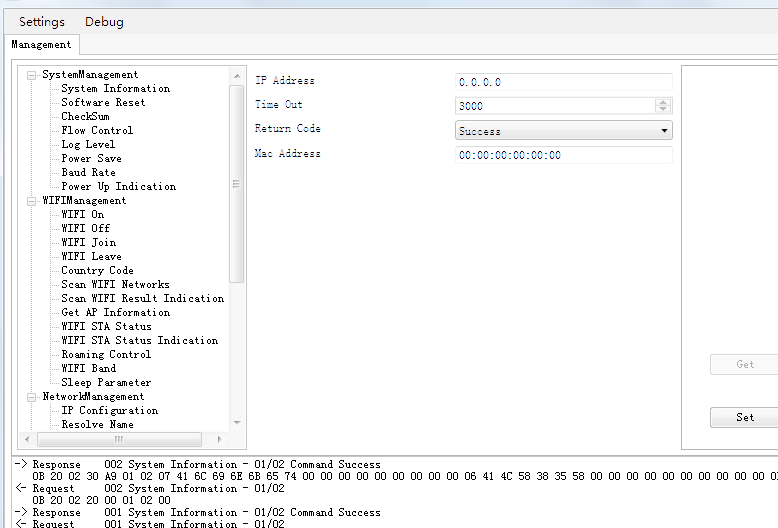Select WIFI STA Status Indication item
778x528 pixels.
point(139,340)
